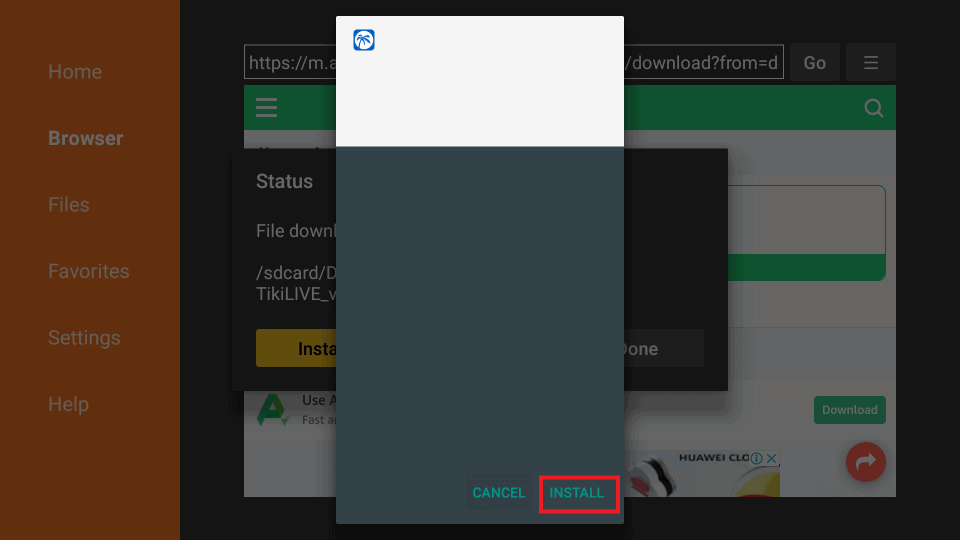The width and height of the screenshot is (960, 540).
Task: Click the TikiLIVE palm tree app icon
Action: [364, 40]
